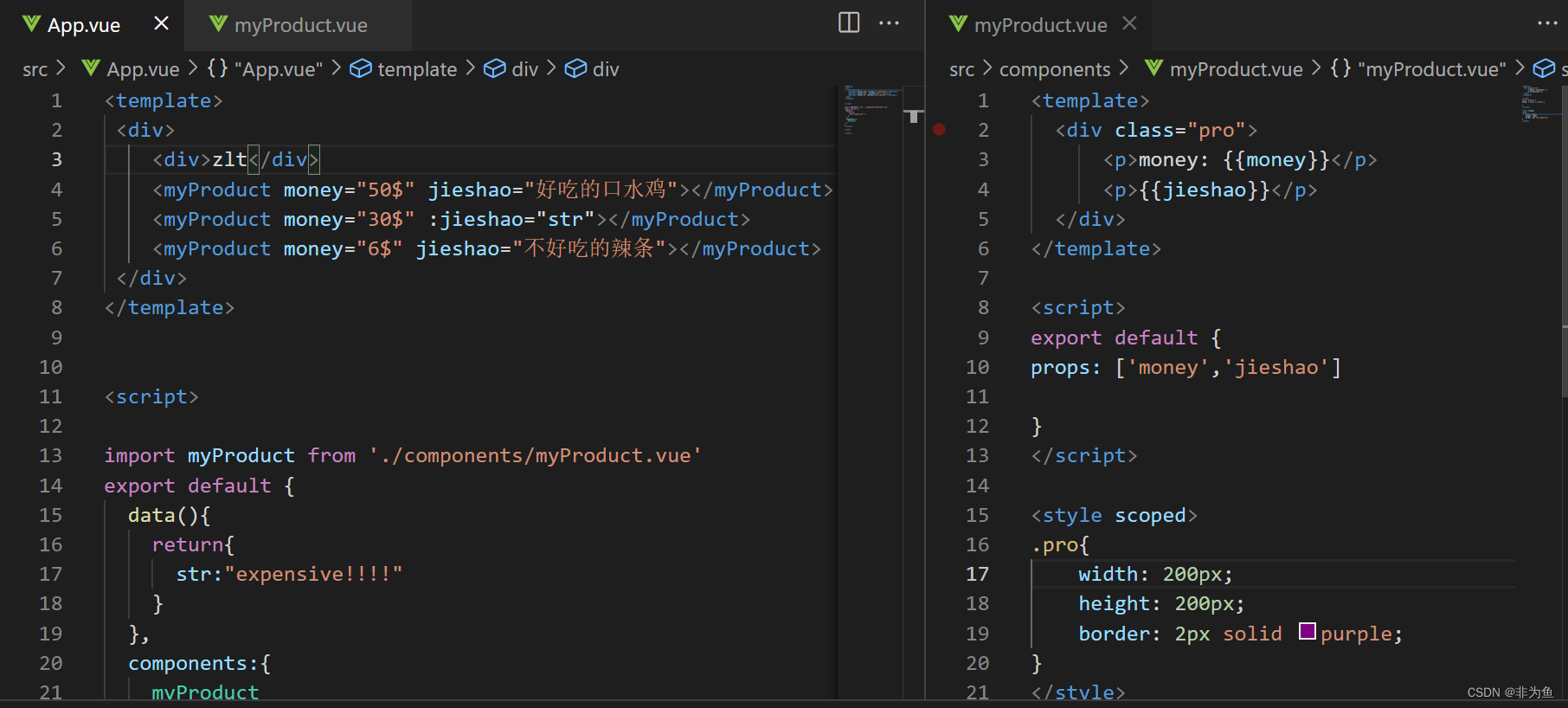This screenshot has height=708, width=1568.
Task: Click components in right breadcrumb
Action: (1055, 69)
